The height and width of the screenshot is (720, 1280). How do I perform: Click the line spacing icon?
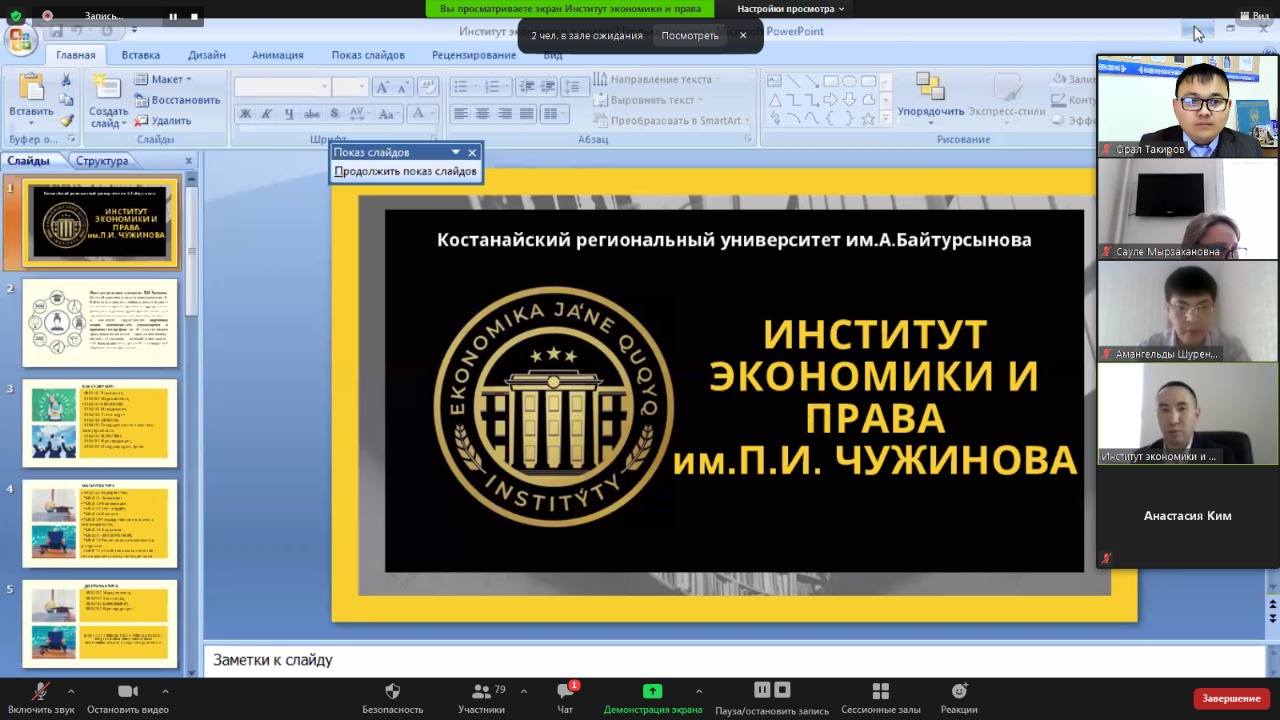click(577, 87)
